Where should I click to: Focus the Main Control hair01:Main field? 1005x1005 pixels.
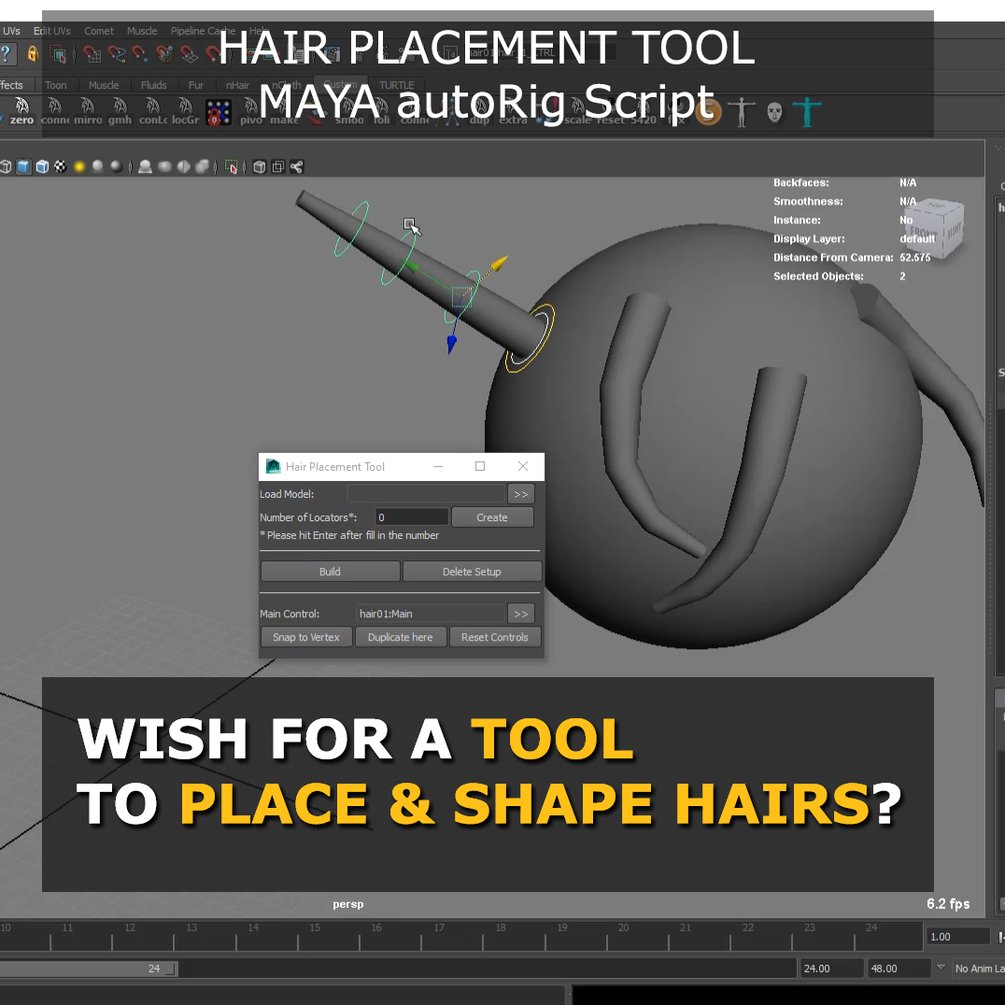[x=430, y=613]
